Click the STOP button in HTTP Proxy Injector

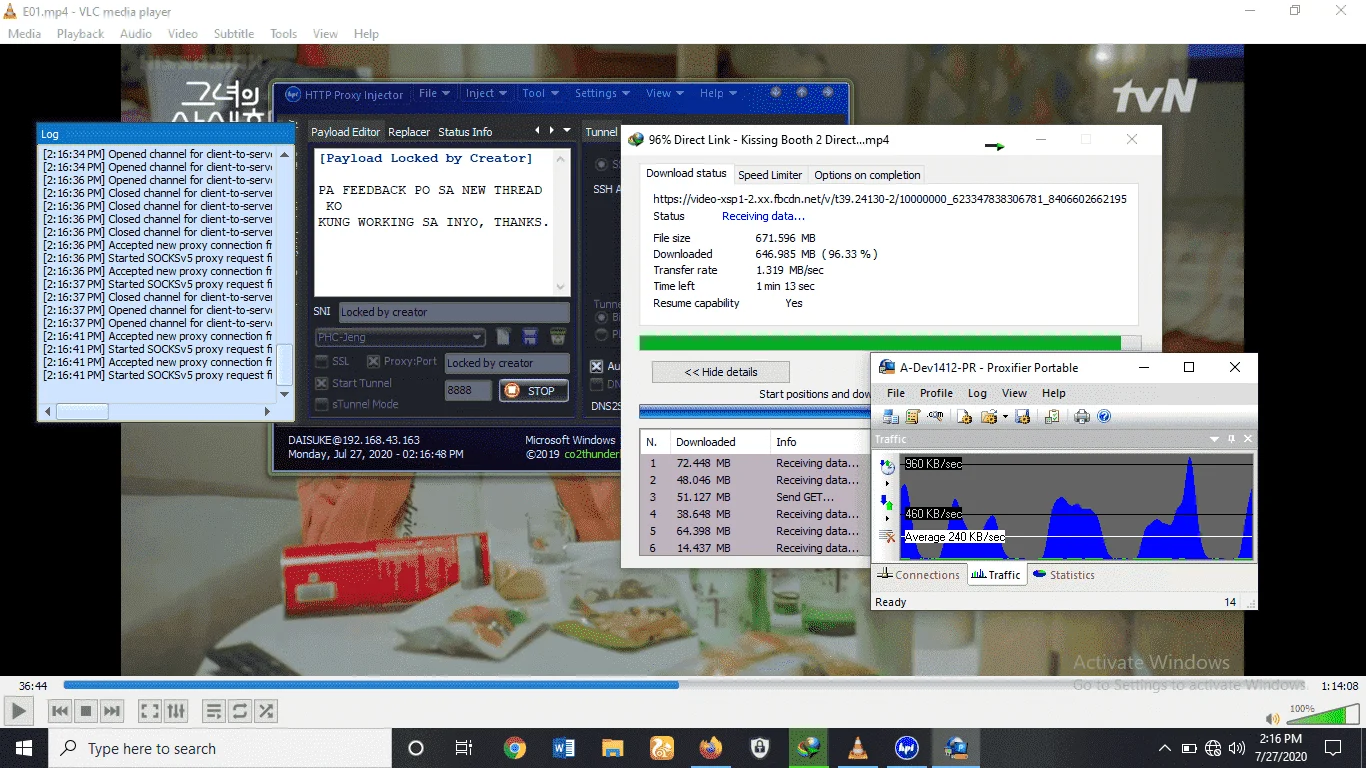point(533,391)
